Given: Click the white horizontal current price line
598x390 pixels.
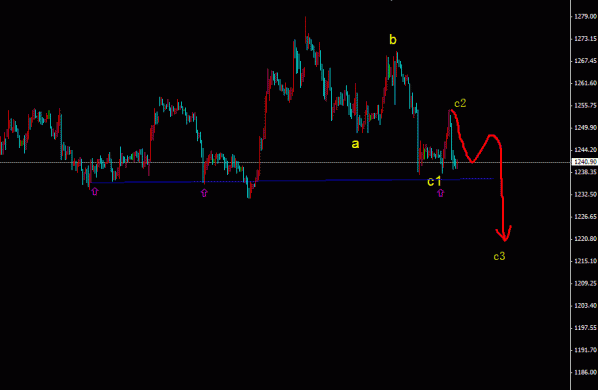Looking at the screenshot, I should coord(285,162).
